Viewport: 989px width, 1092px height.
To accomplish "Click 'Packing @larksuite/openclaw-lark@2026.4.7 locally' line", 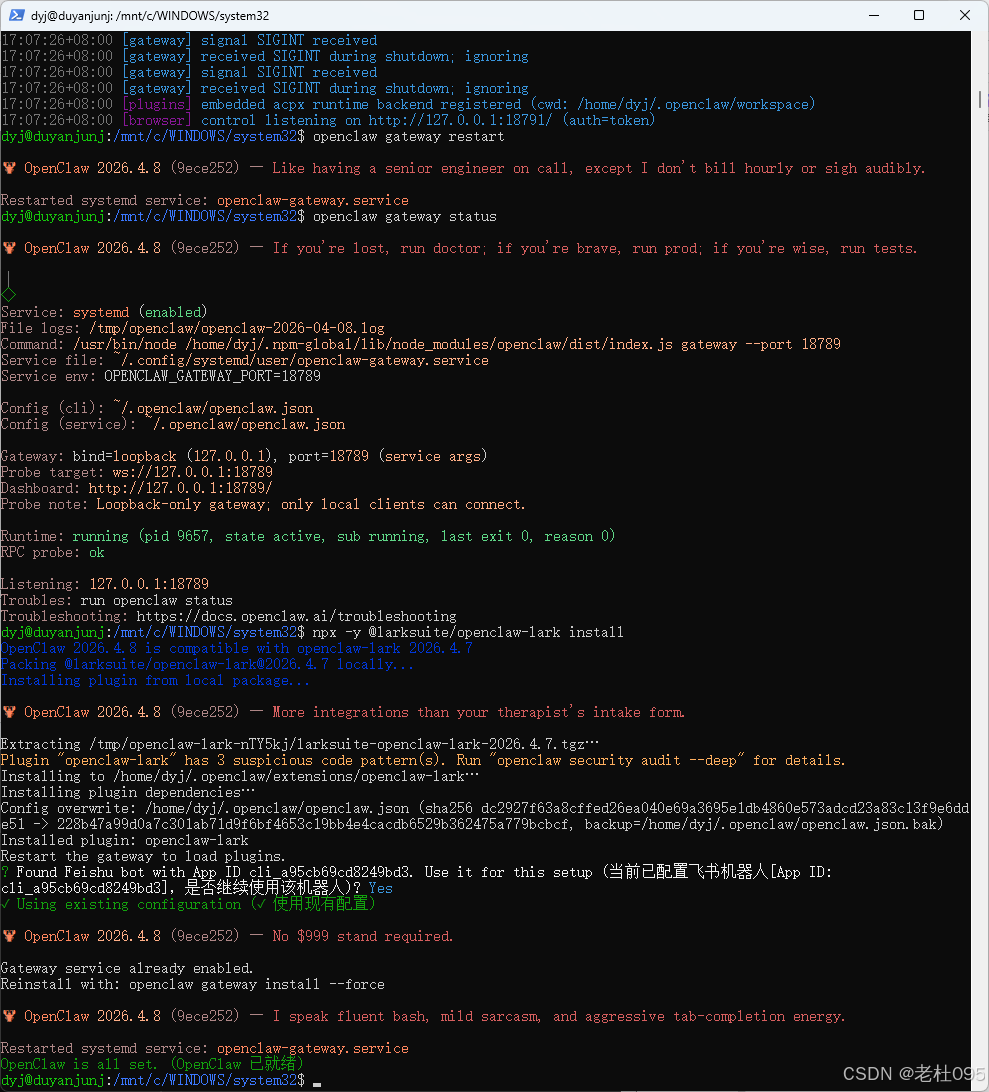I will pos(208,664).
